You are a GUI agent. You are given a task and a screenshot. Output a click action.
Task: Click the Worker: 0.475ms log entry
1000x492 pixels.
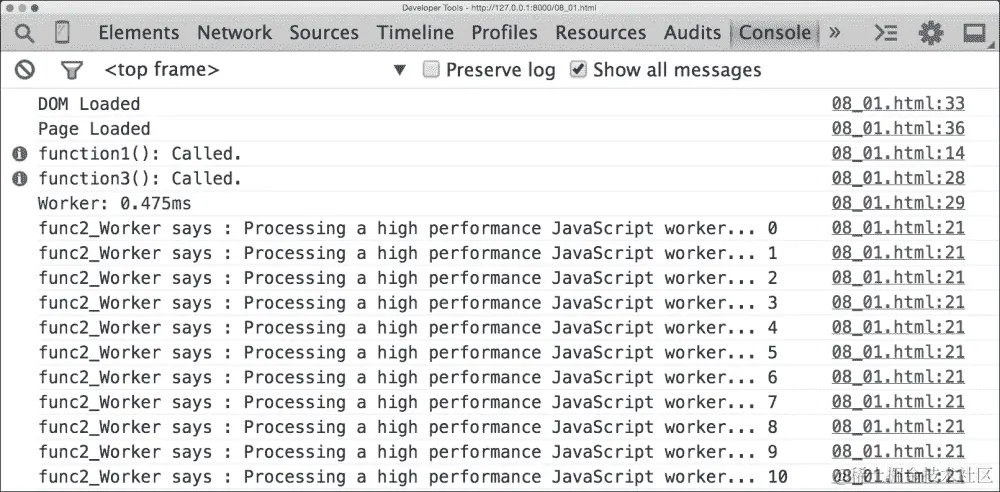114,204
